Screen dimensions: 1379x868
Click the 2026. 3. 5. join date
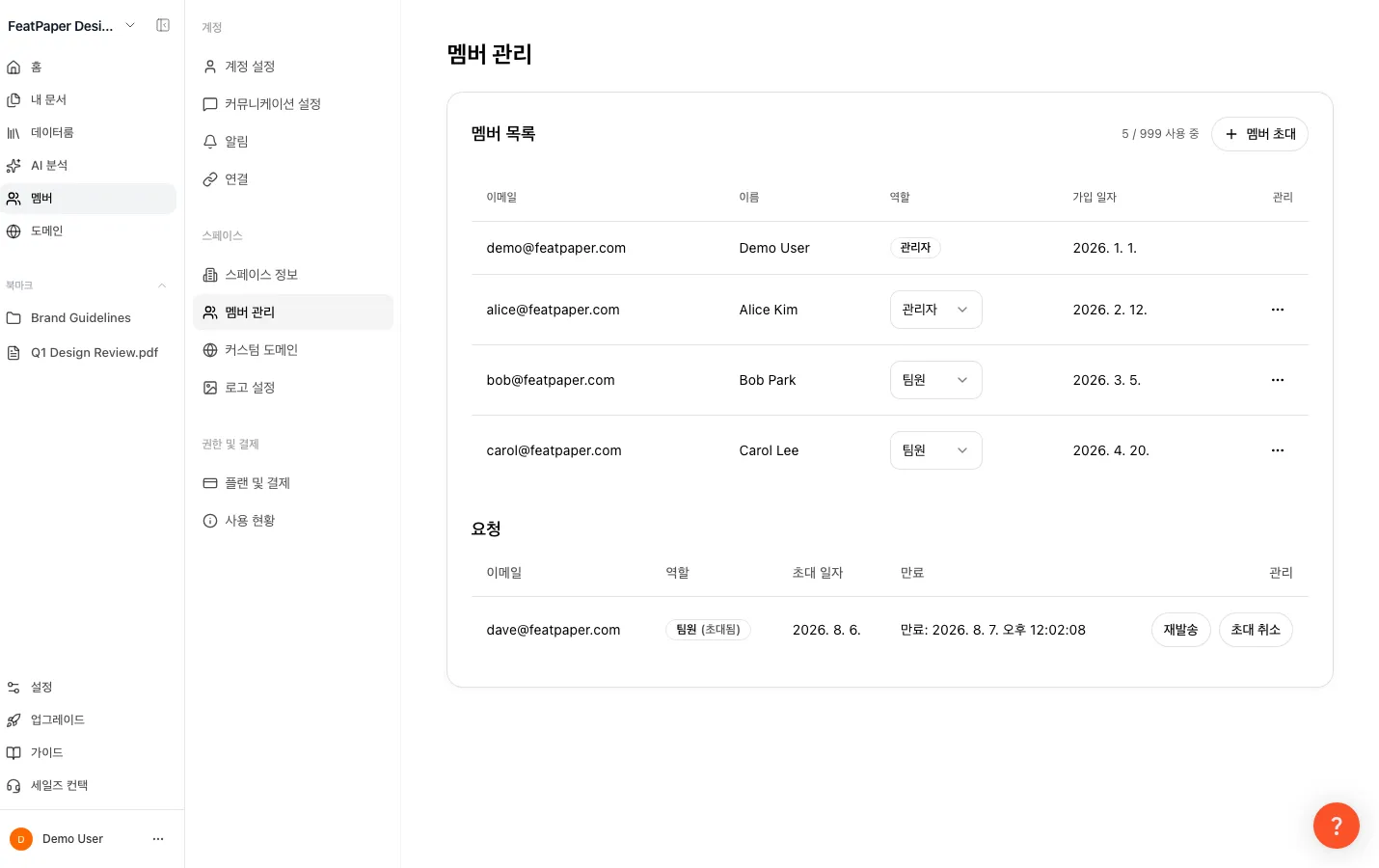click(x=1107, y=380)
